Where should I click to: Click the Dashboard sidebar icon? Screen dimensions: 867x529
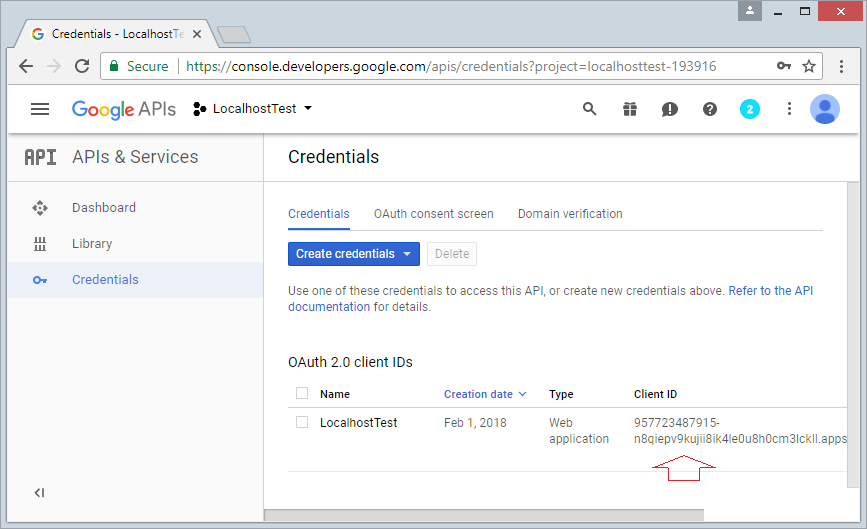(40, 208)
